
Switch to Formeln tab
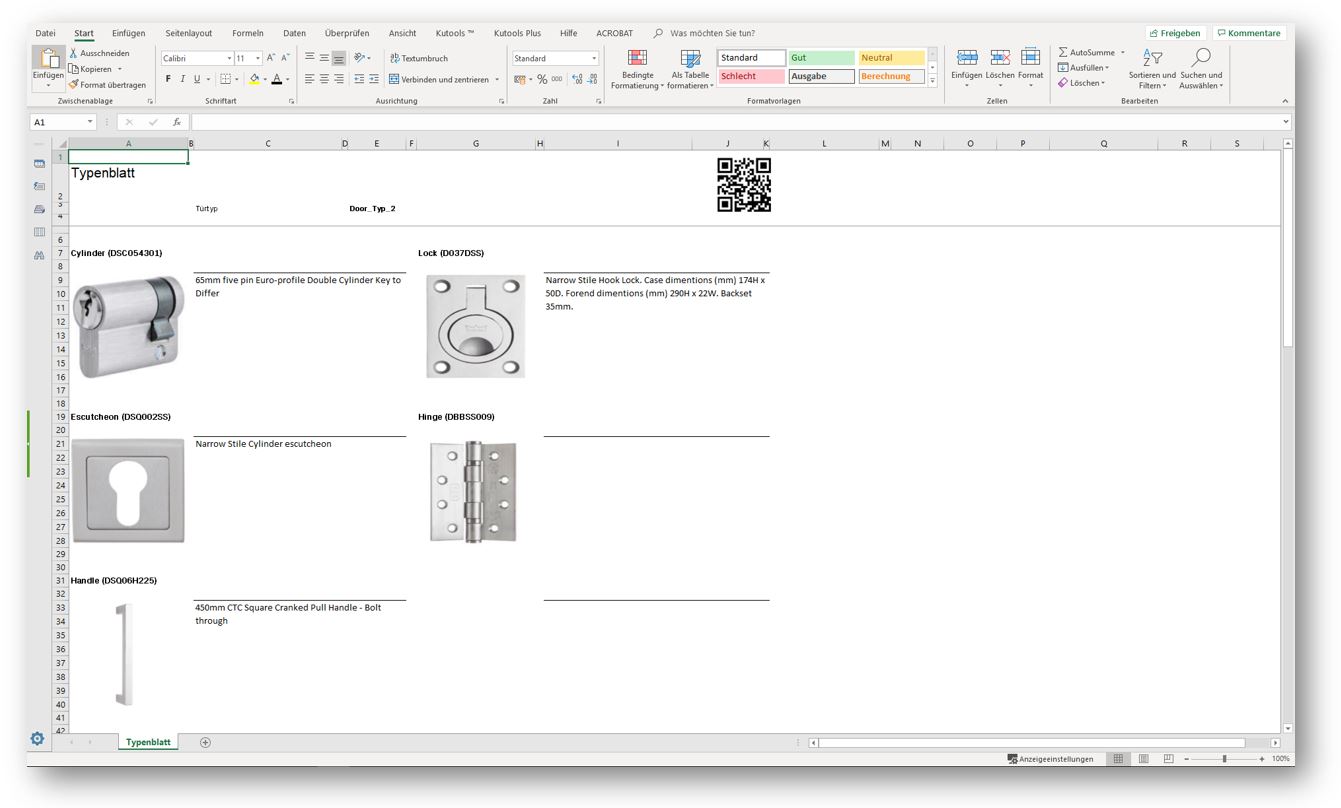click(249, 33)
